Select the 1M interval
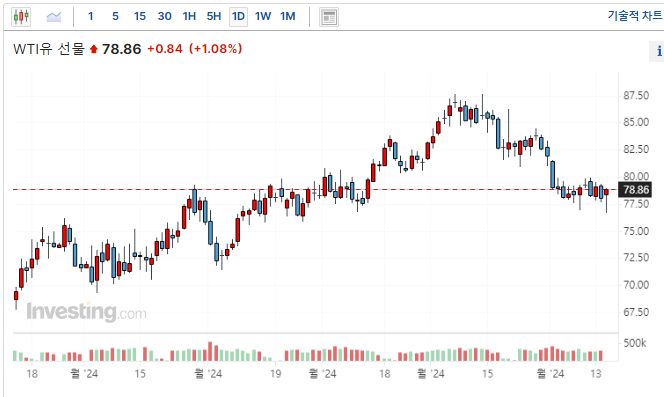The width and height of the screenshot is (664, 397). coord(288,17)
